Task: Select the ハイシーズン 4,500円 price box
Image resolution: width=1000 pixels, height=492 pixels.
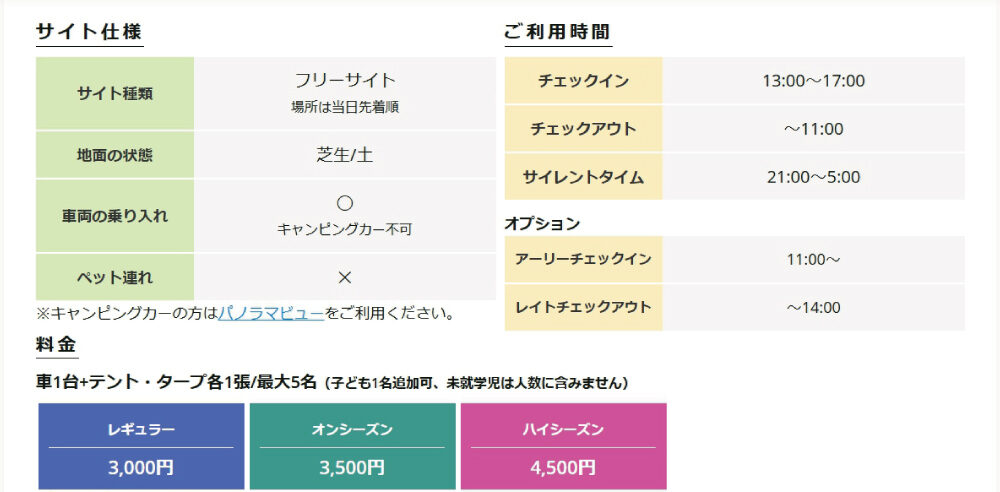Action: tap(563, 446)
